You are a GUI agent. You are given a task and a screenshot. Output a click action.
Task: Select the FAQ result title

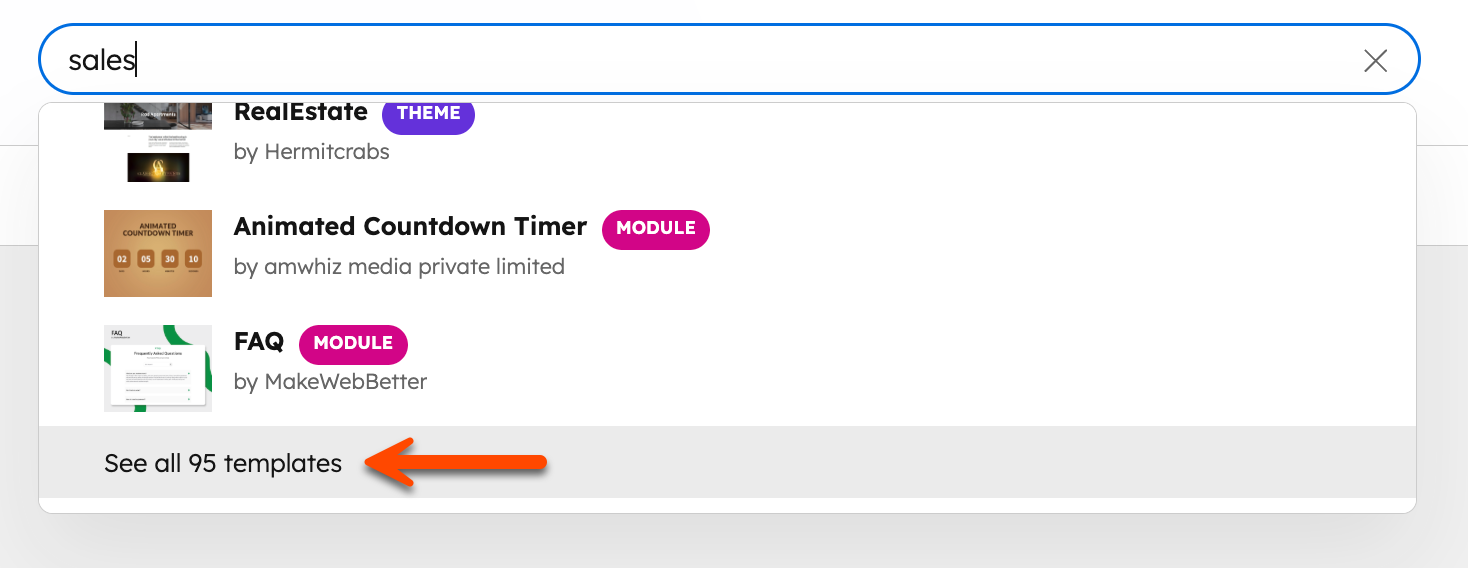point(259,342)
